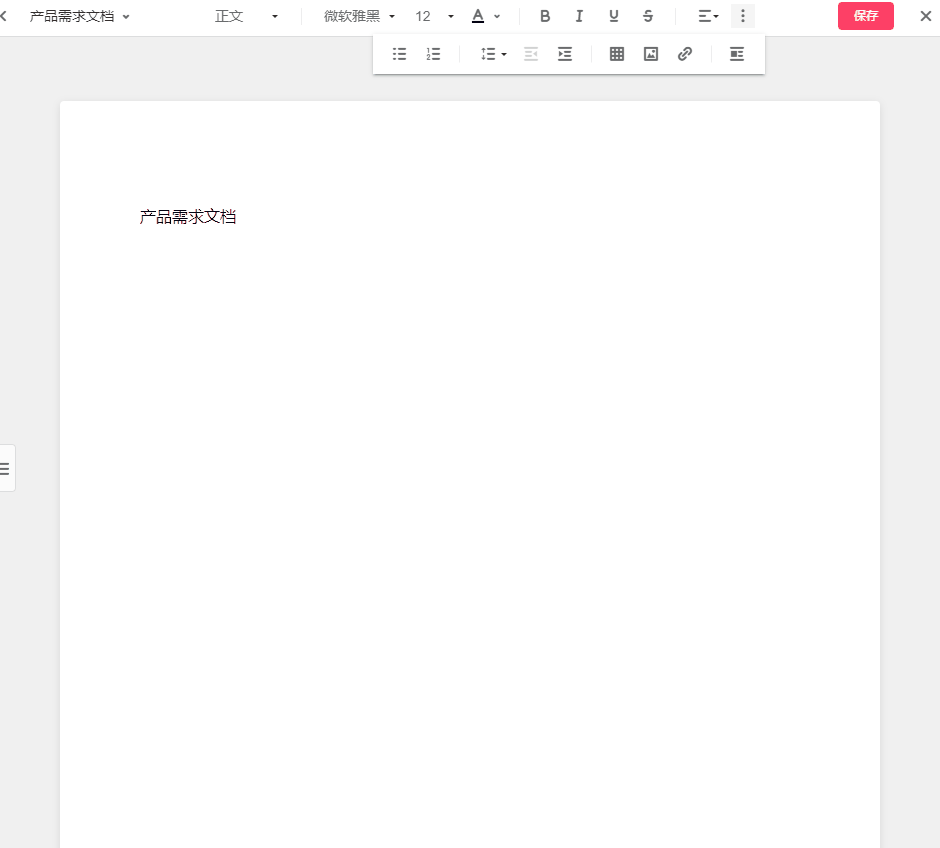Open the outline panel handle on left edge
The height and width of the screenshot is (848, 940).
point(6,468)
